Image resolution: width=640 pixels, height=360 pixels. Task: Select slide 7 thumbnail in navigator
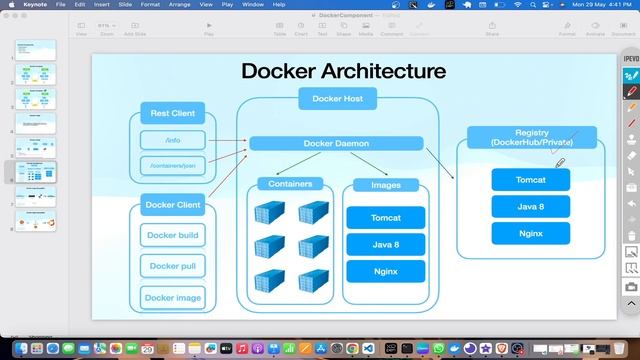[36, 197]
